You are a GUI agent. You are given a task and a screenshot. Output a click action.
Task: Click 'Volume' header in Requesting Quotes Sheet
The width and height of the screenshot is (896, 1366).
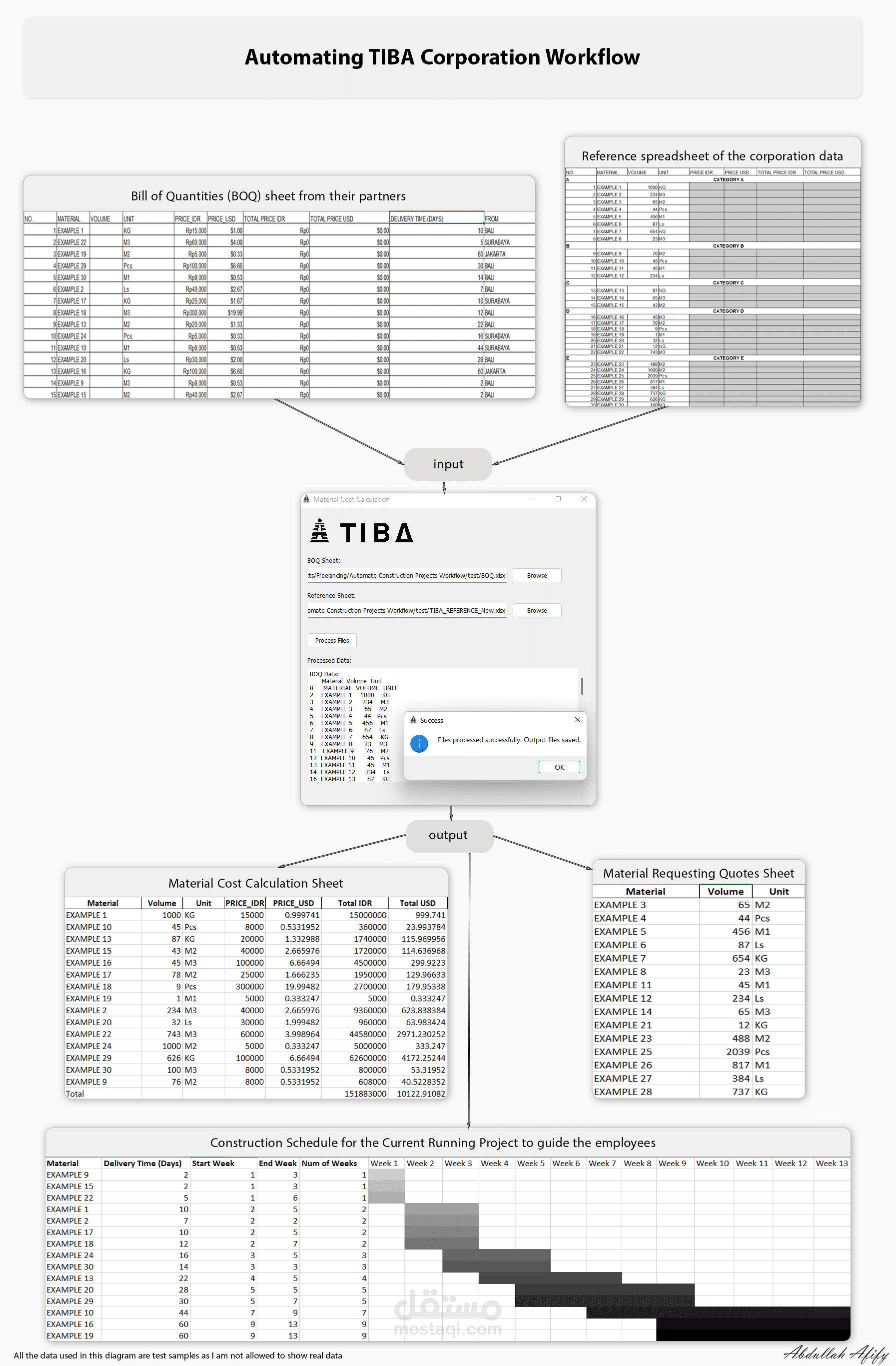726,891
